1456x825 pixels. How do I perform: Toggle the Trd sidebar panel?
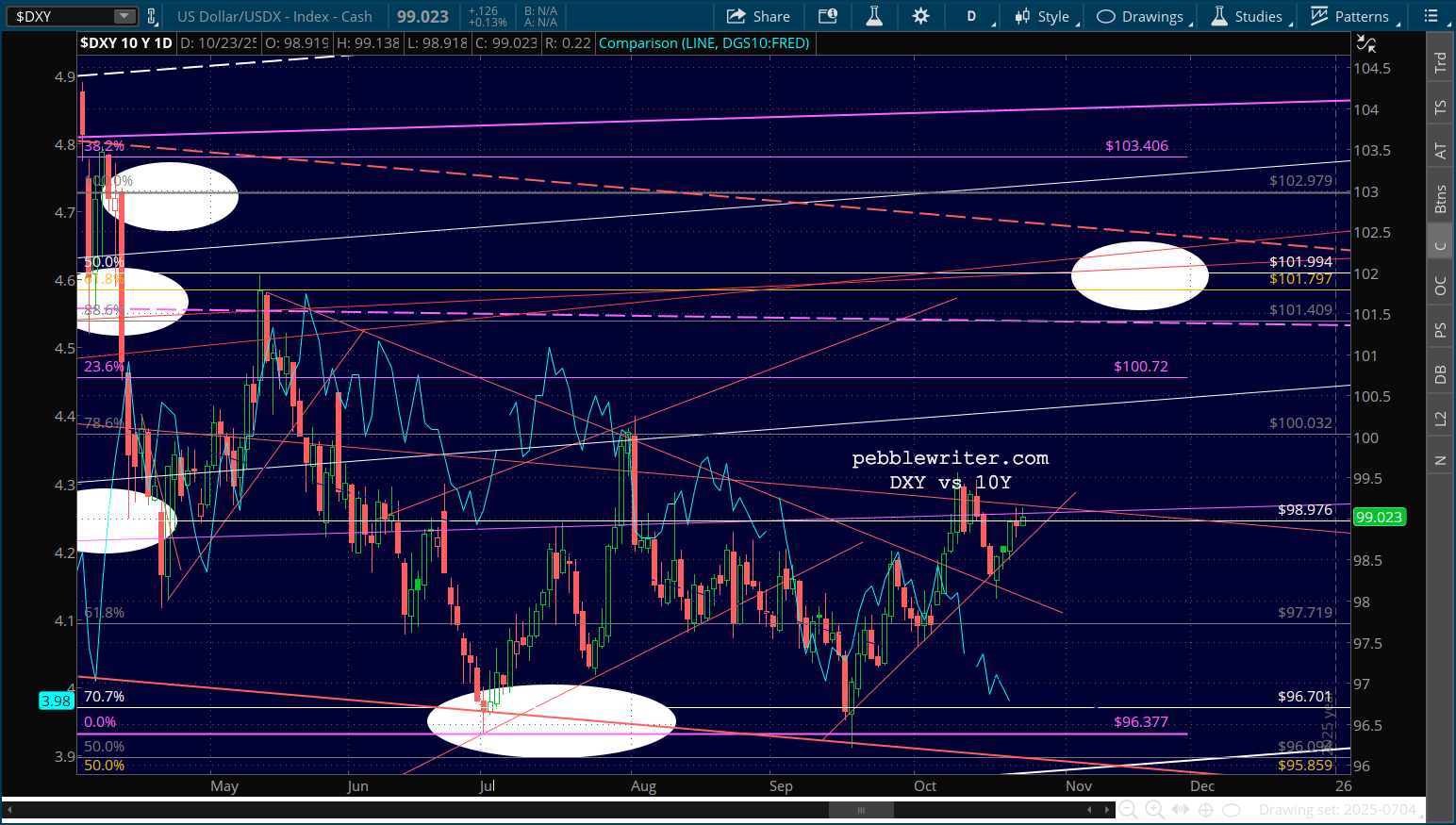click(x=1440, y=62)
